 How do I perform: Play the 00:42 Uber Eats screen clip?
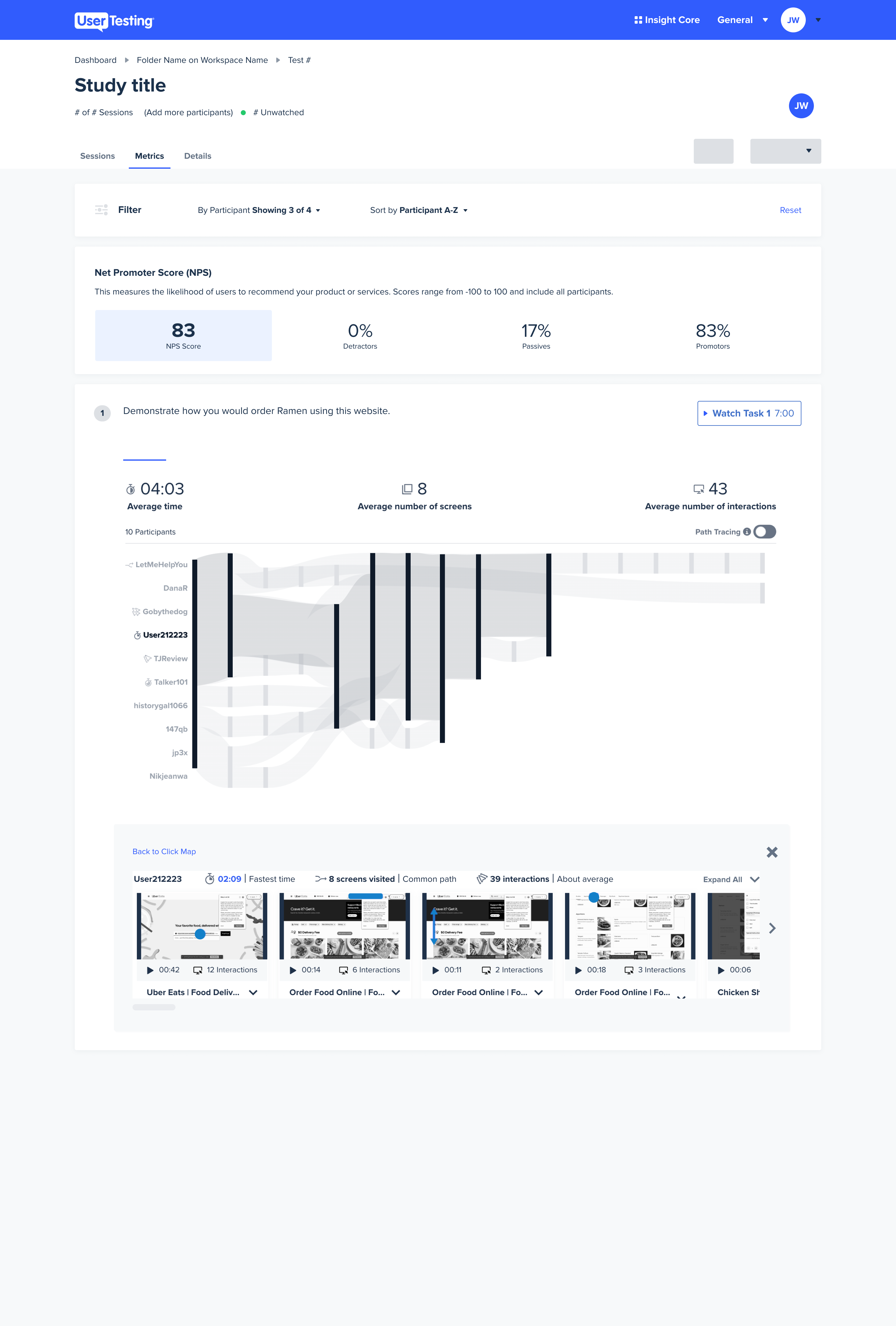coord(151,970)
